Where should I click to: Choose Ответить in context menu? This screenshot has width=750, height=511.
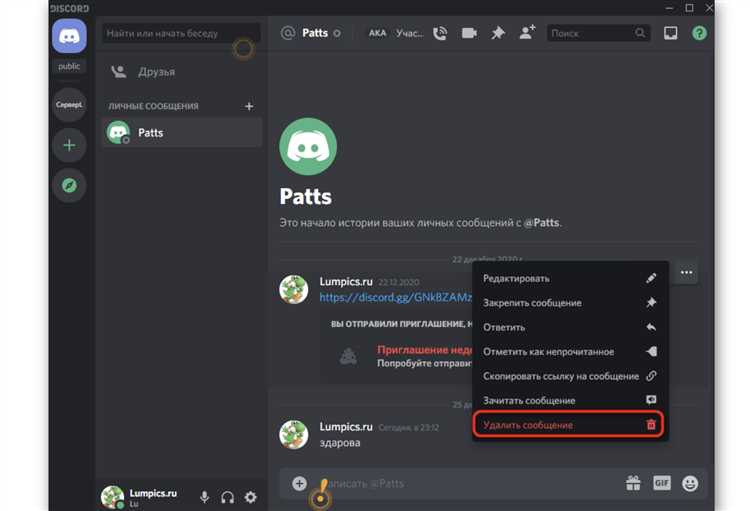click(x=569, y=327)
